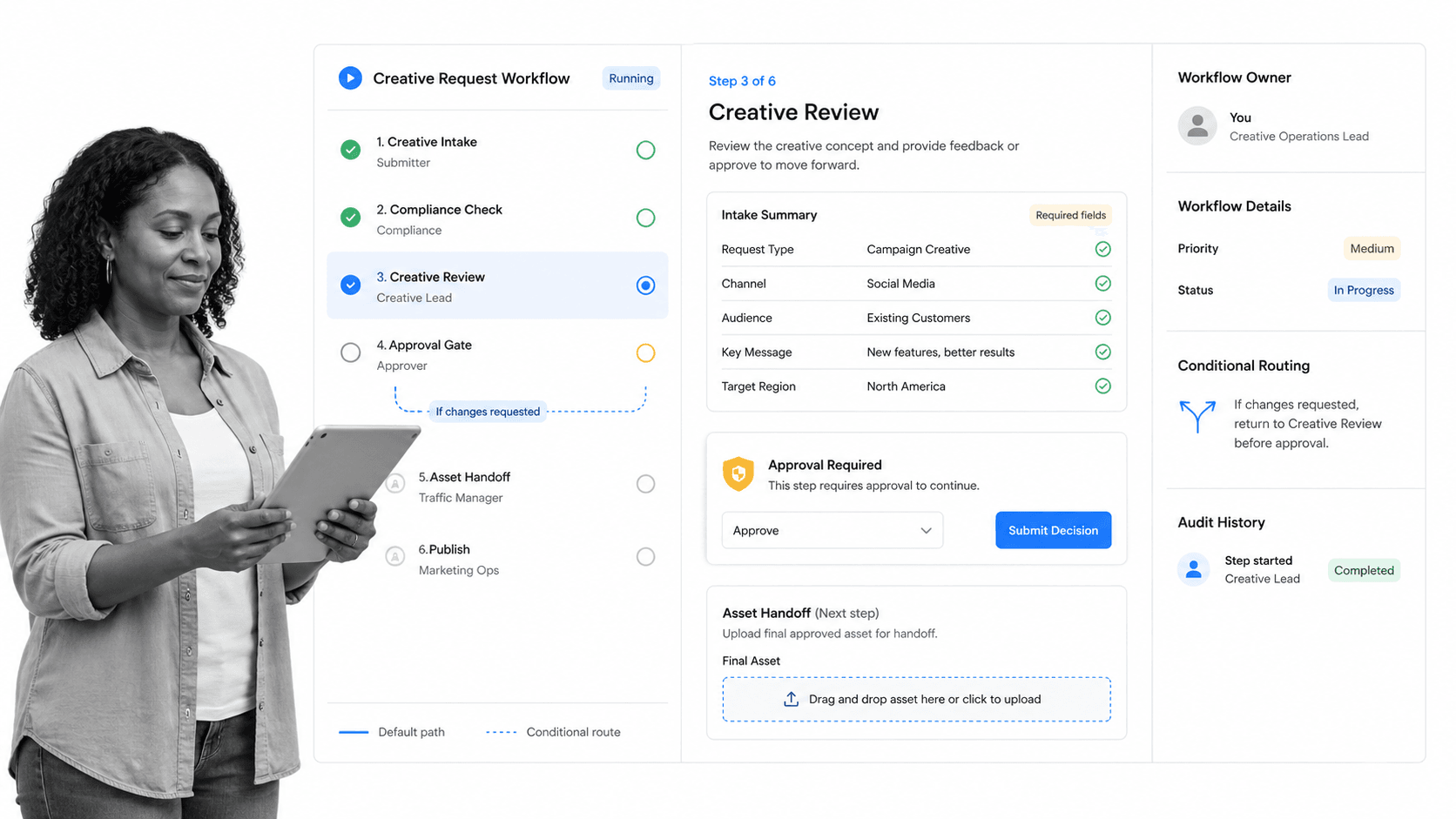Screen dimensions: 1456x819
Task: Click the Running status badge
Action: (x=631, y=78)
